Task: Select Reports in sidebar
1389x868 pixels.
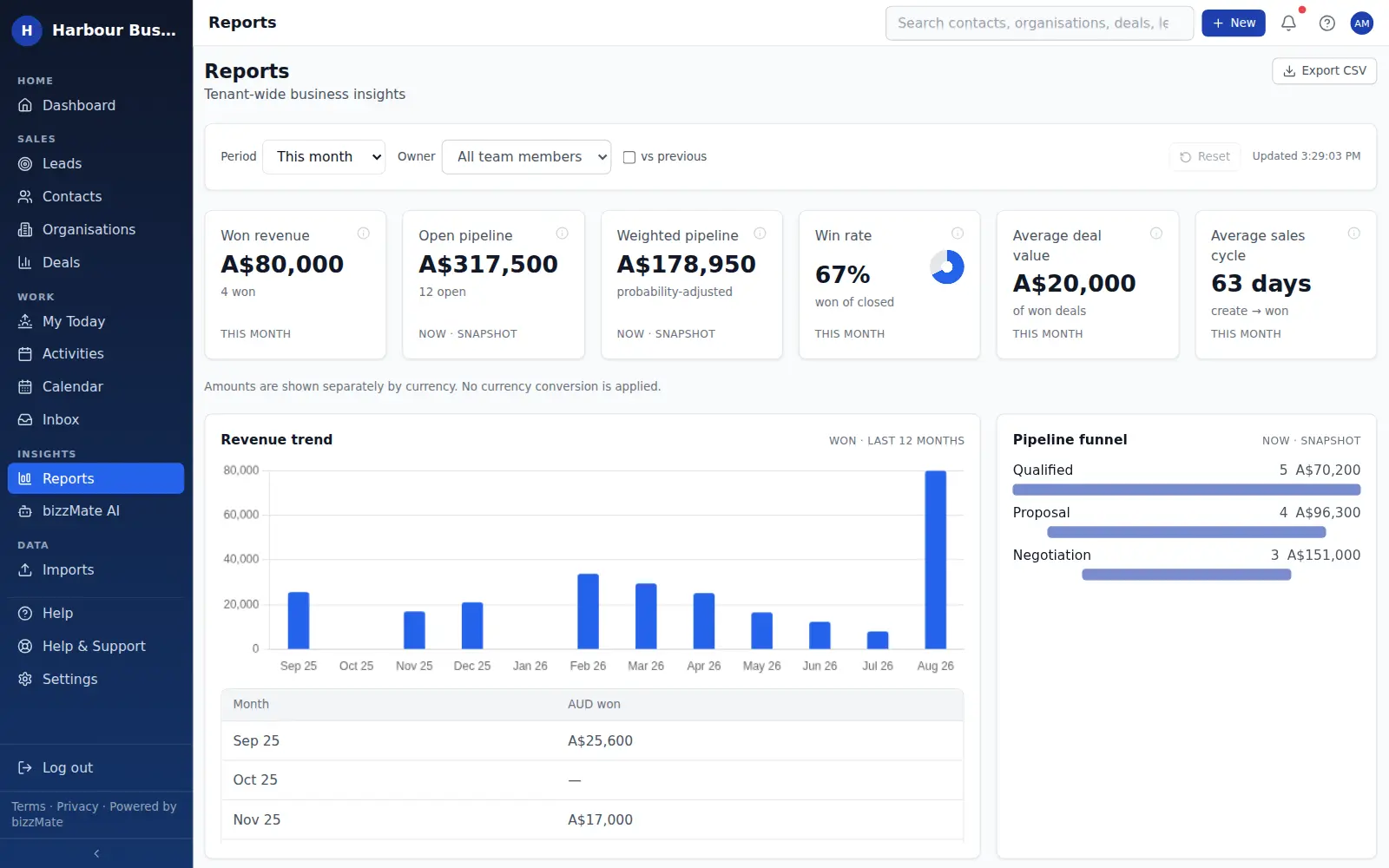Action: click(x=95, y=478)
